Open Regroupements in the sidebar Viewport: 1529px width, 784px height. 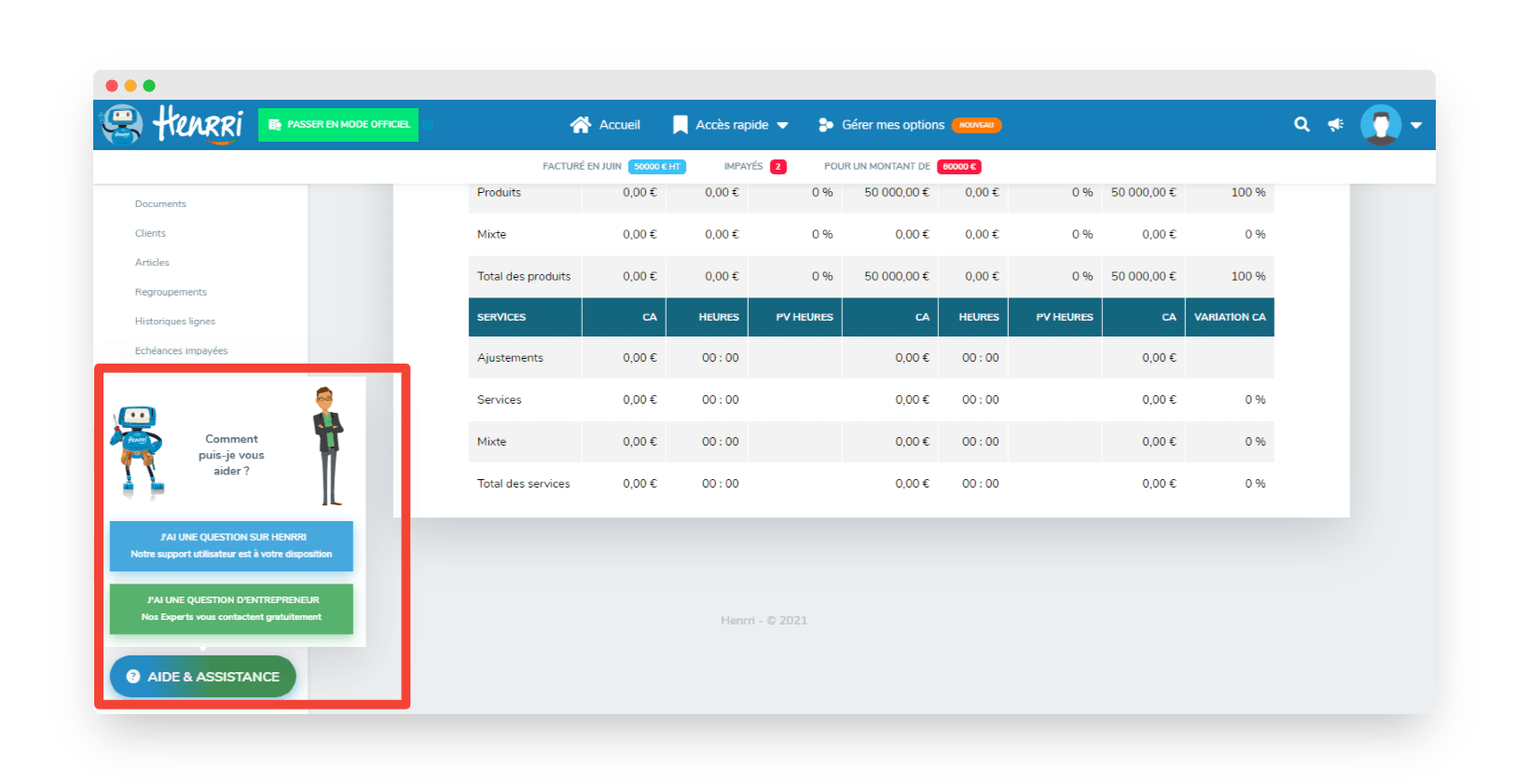click(171, 292)
